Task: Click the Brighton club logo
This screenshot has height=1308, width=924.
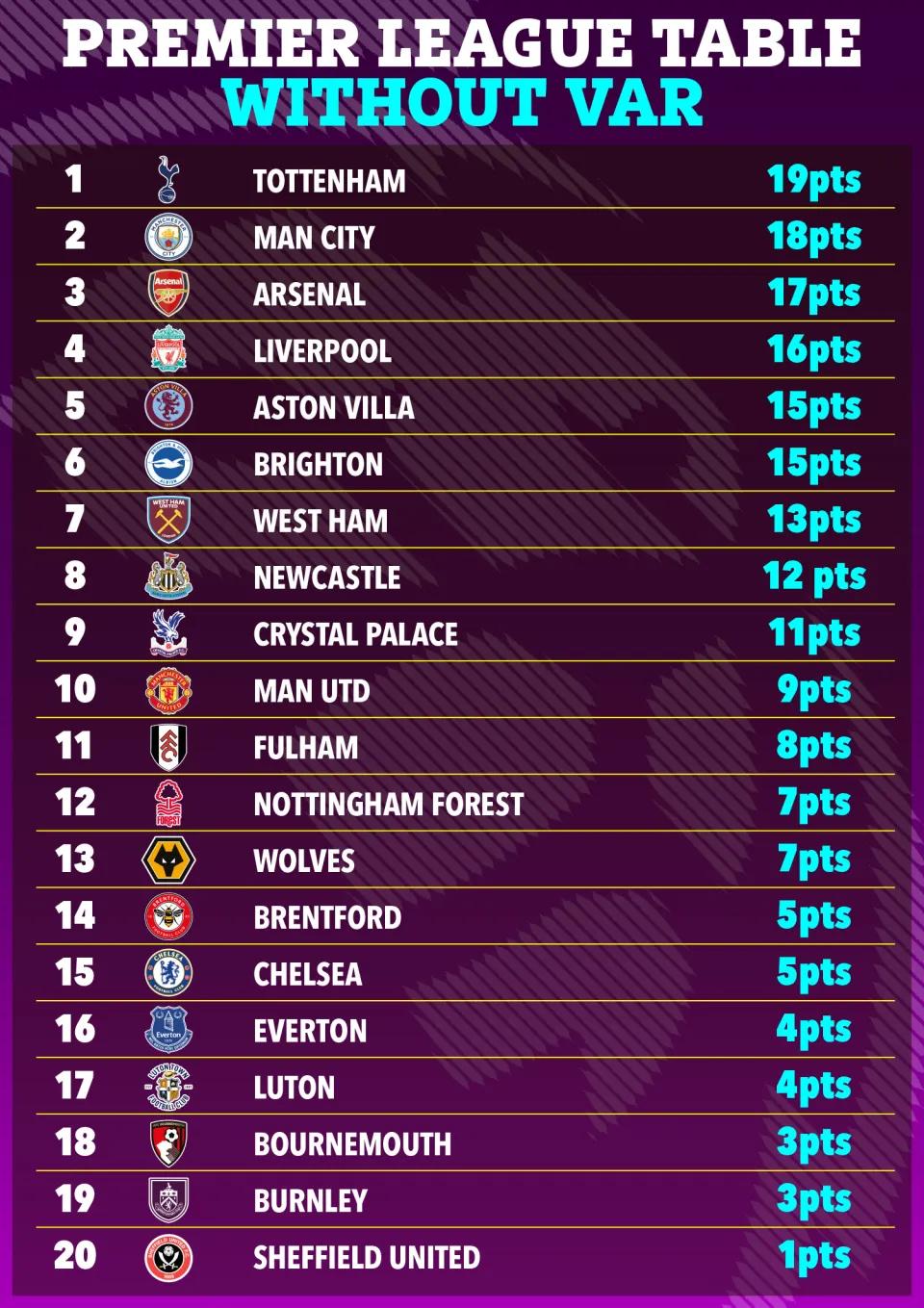Action: pos(168,463)
